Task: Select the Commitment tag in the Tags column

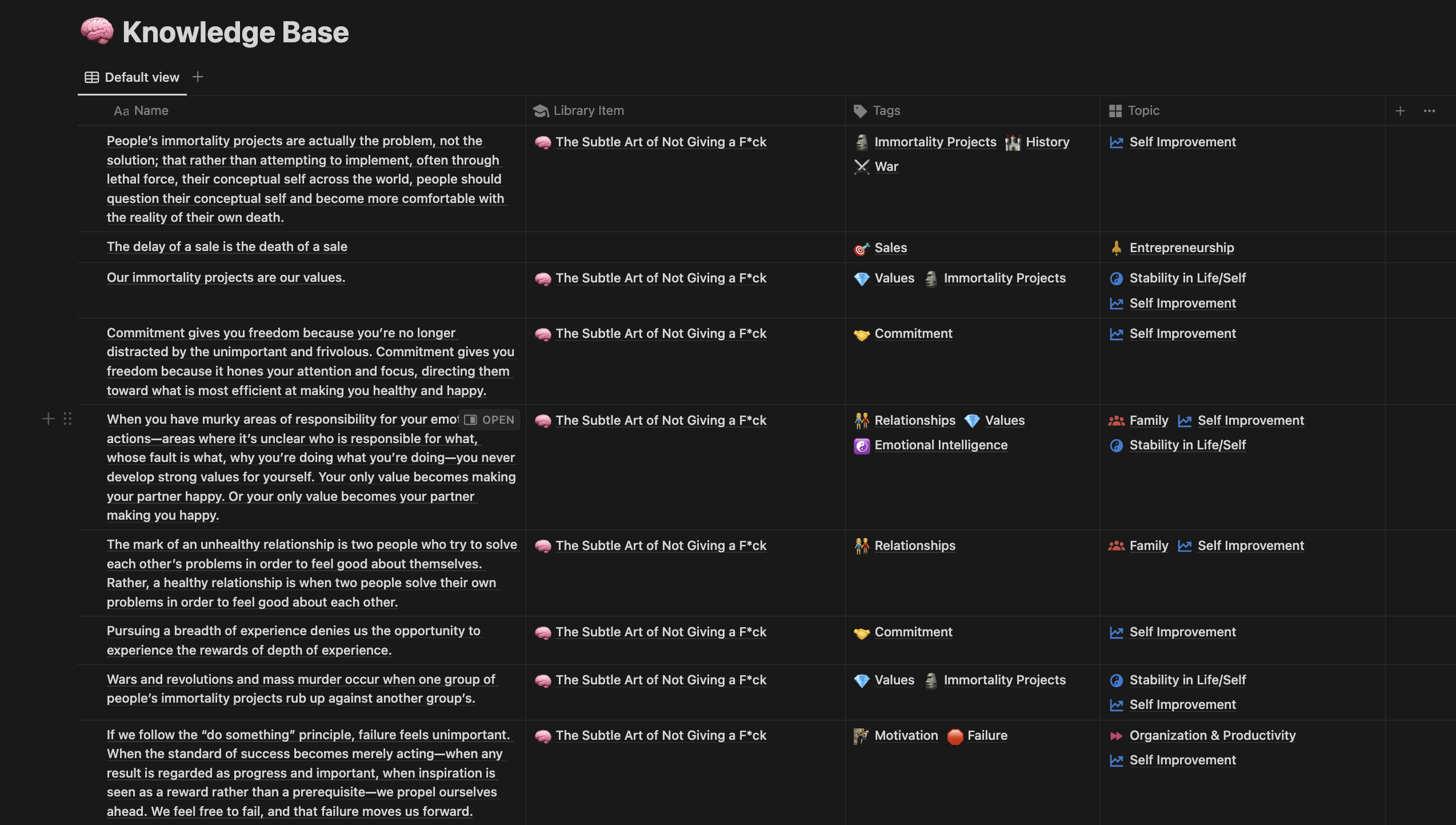Action: 913,333
